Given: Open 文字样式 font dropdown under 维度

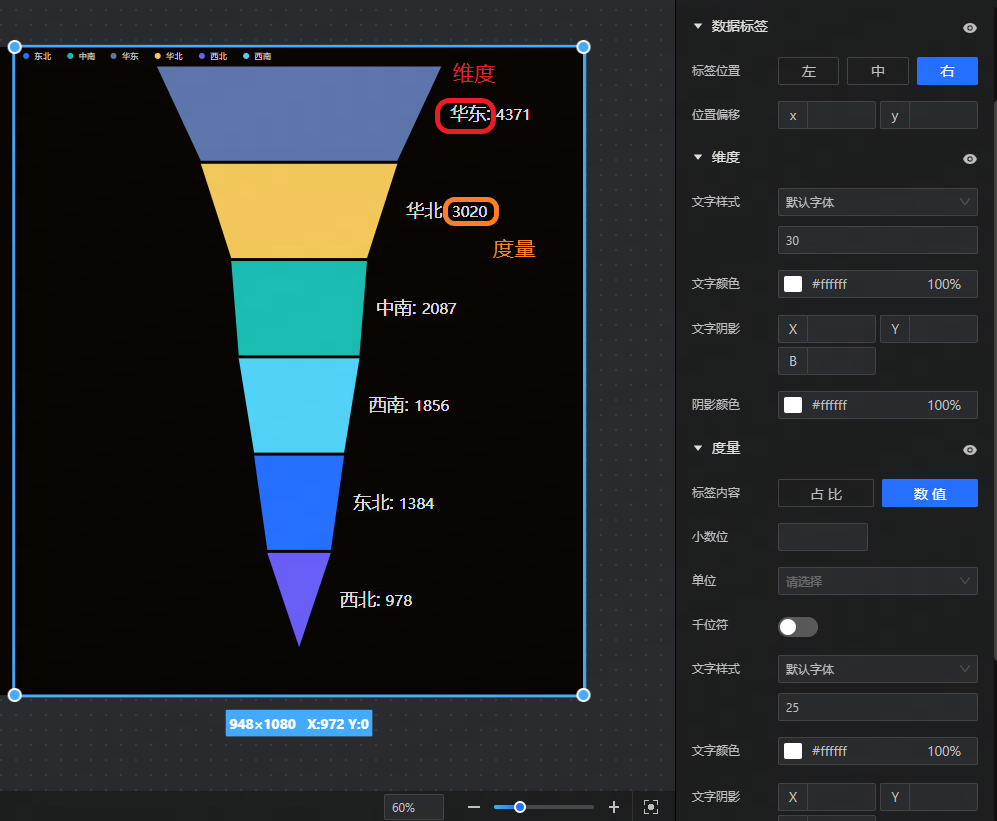Looking at the screenshot, I should pyautogui.click(x=877, y=202).
